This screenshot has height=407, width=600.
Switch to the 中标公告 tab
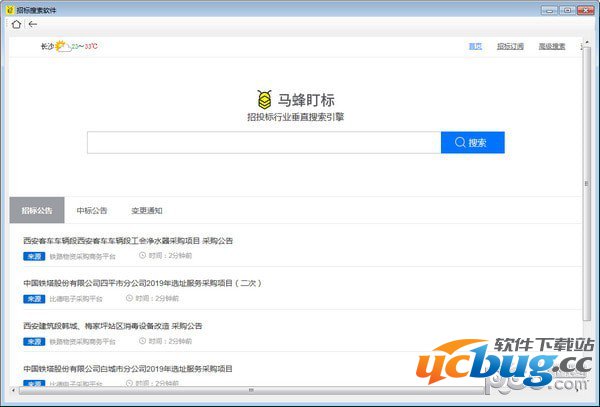(92, 210)
